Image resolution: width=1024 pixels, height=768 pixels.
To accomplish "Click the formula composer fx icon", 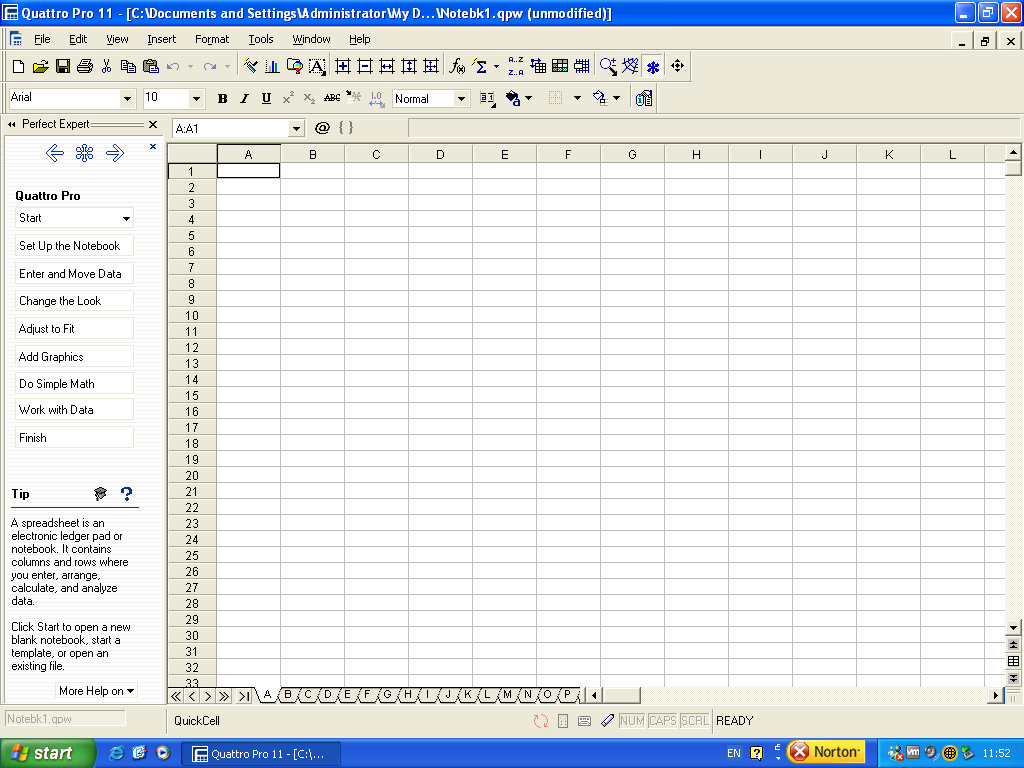I will click(457, 67).
